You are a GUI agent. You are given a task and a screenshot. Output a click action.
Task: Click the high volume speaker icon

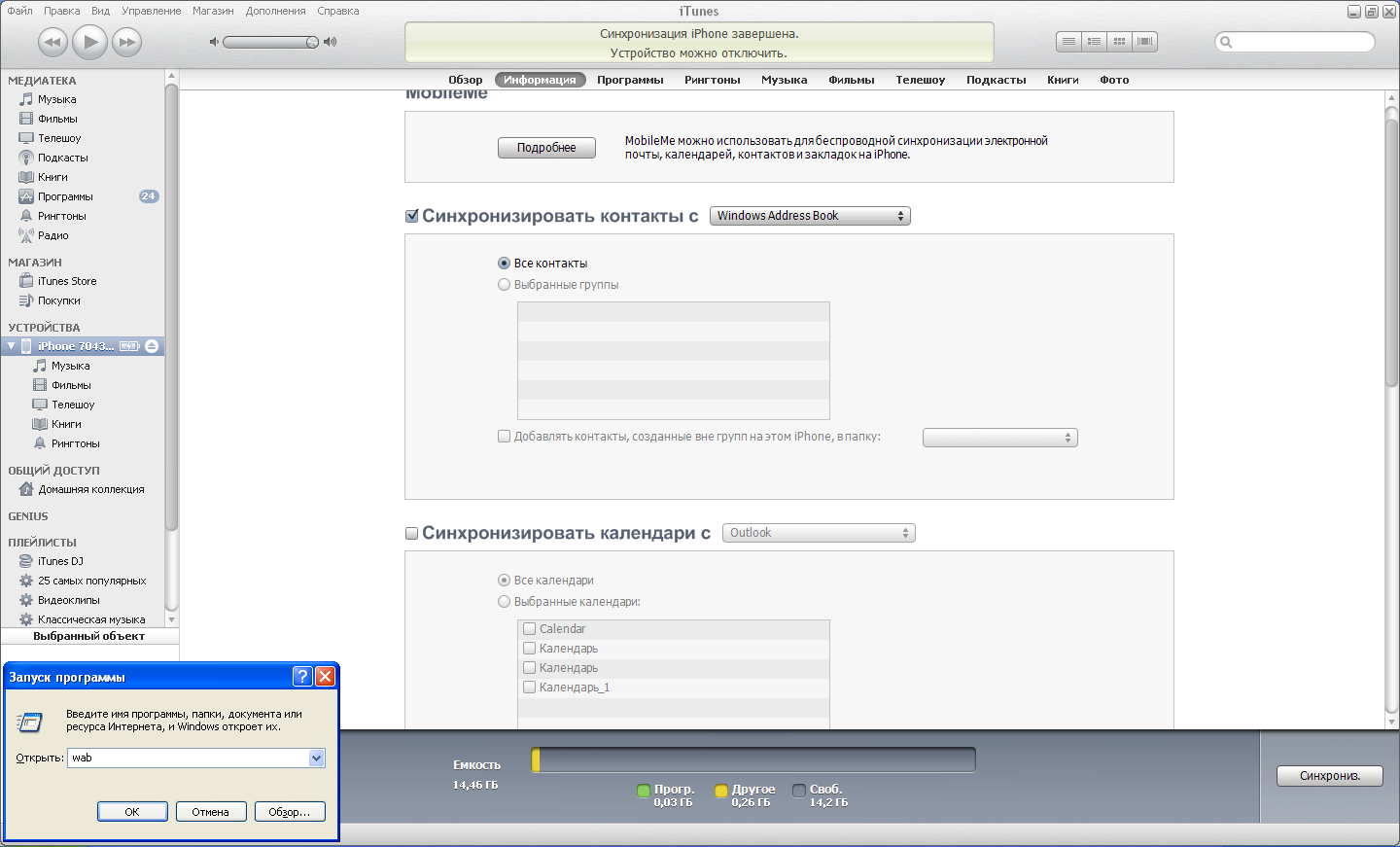coord(331,42)
